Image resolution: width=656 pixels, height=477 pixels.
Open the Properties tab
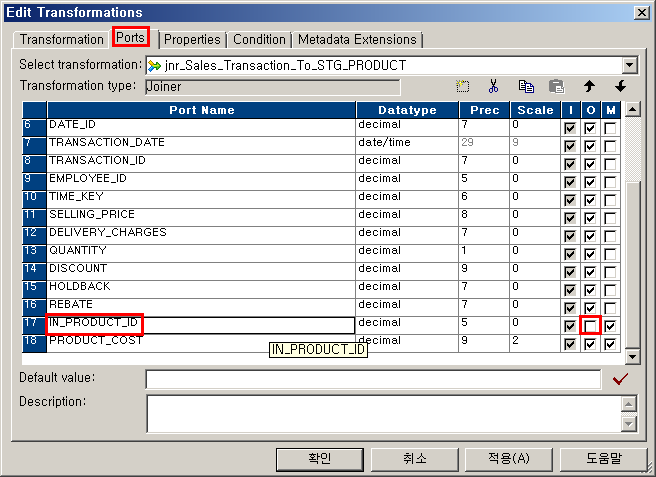(192, 39)
